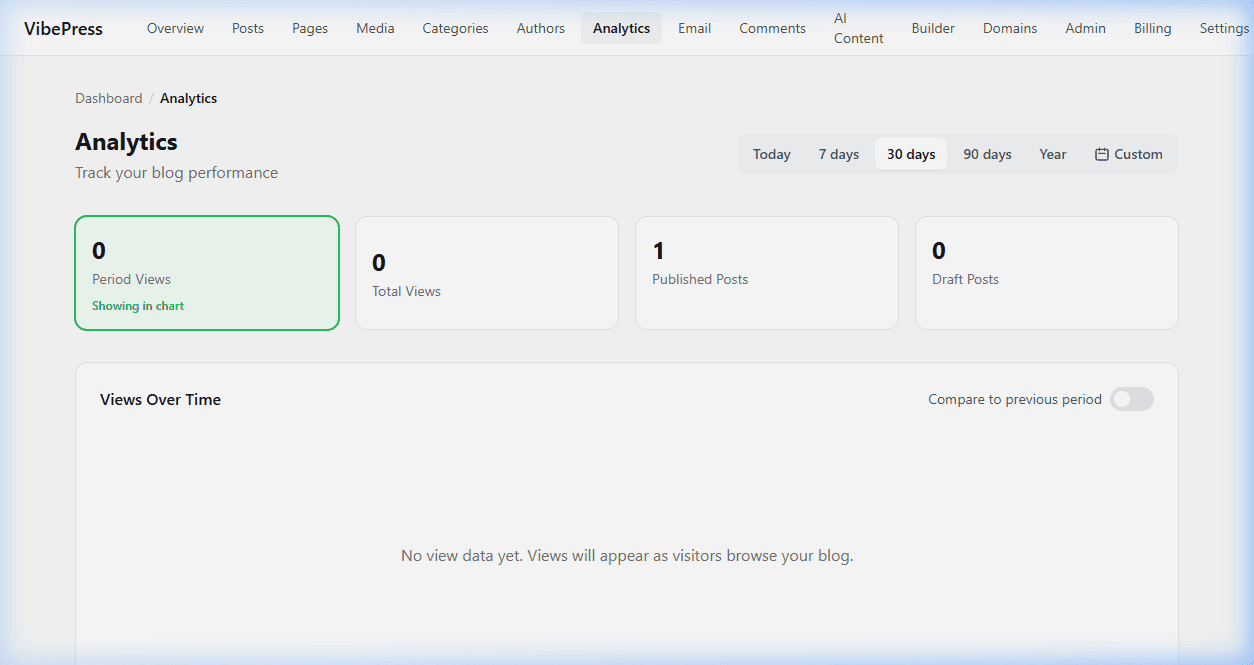The height and width of the screenshot is (665, 1254).
Task: Open the Comments tab
Action: click(772, 28)
